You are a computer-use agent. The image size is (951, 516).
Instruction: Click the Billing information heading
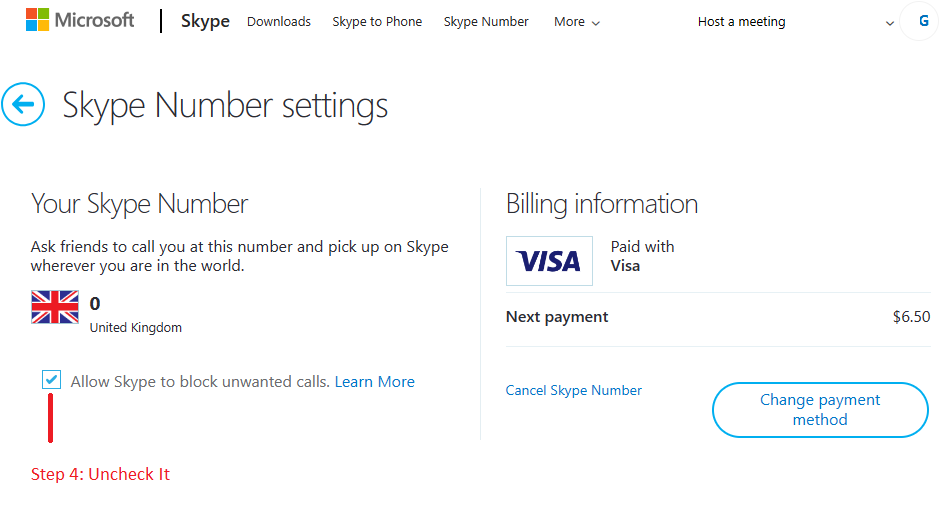point(602,204)
